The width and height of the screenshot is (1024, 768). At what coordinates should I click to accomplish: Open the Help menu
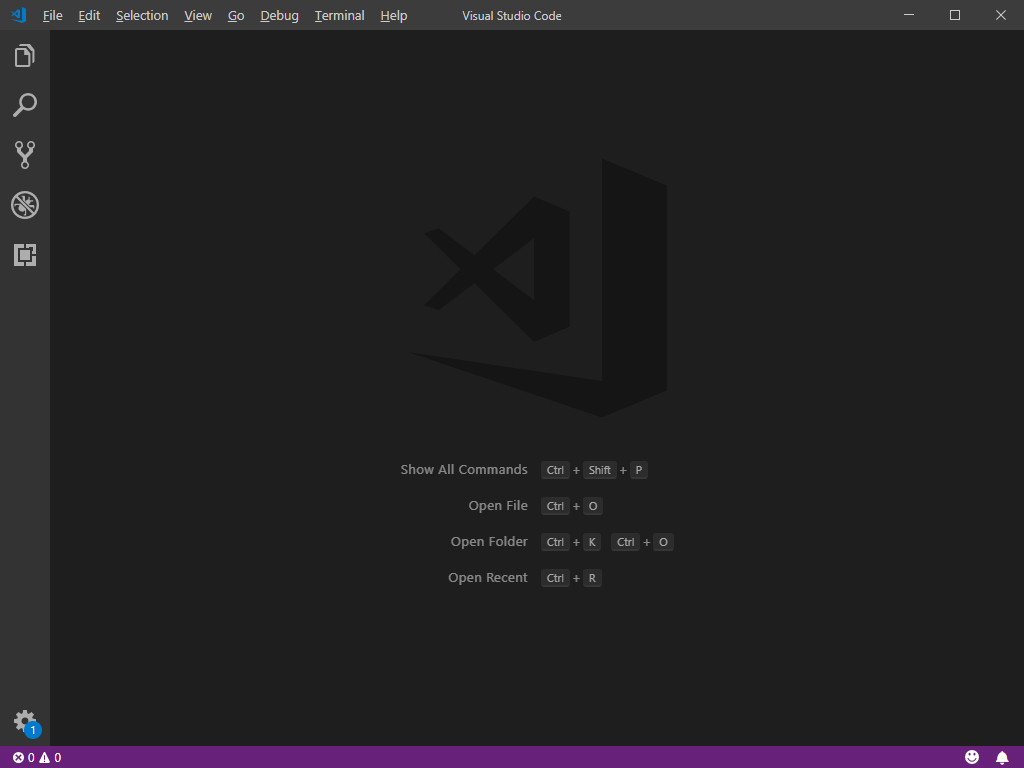coord(394,16)
